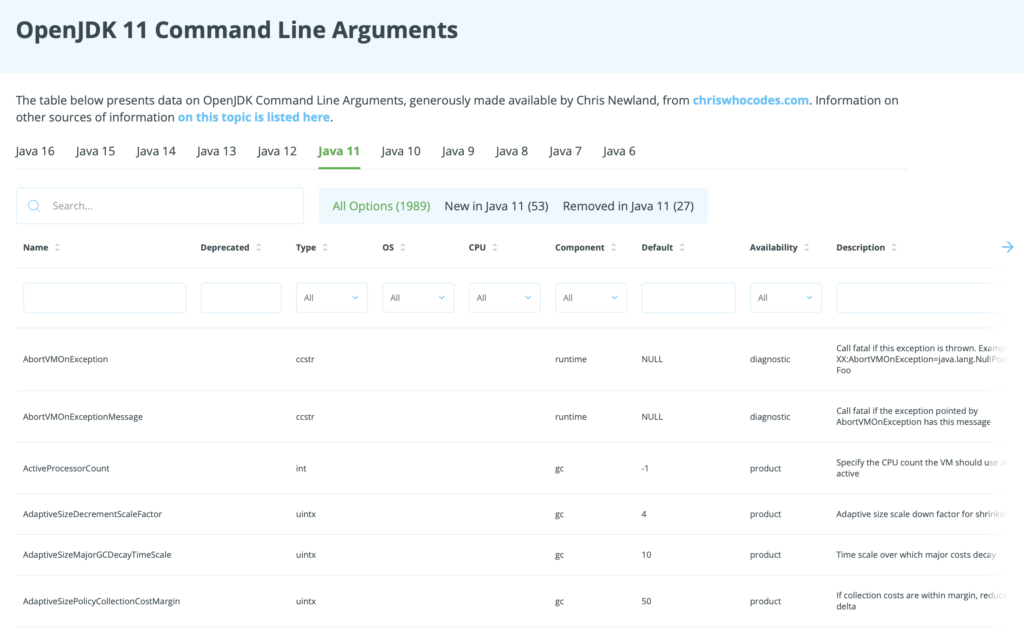Click the search magnifier icon
Screen dimensions: 1024x639
[34, 206]
